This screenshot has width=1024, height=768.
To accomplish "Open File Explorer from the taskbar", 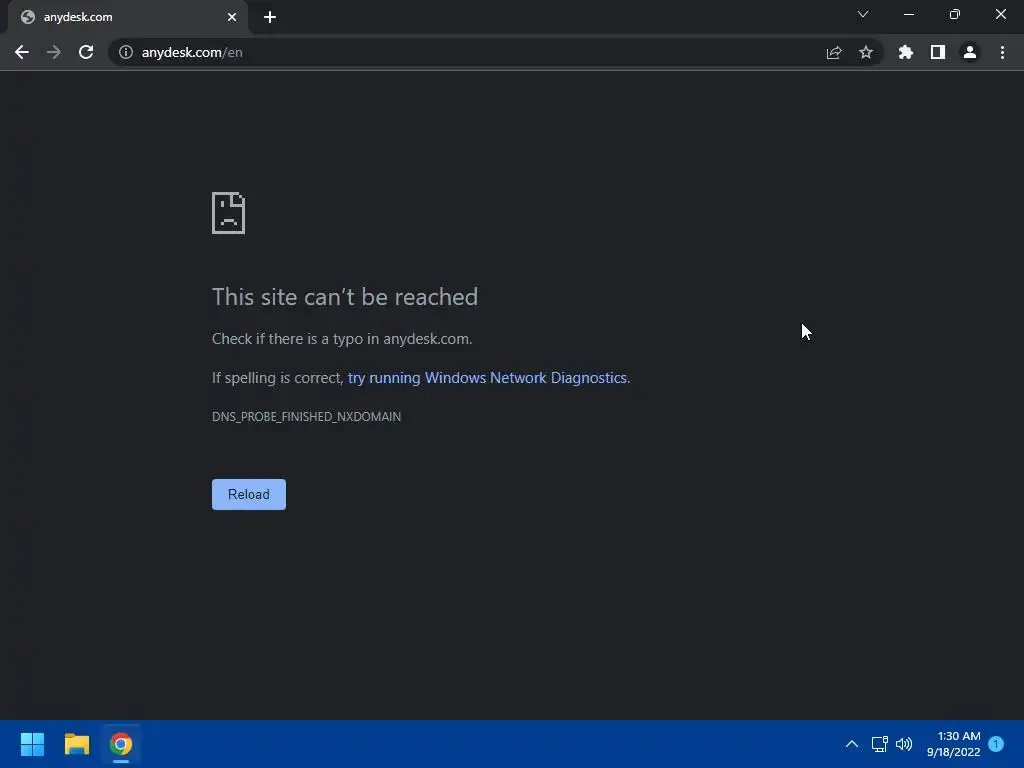I will pos(76,744).
